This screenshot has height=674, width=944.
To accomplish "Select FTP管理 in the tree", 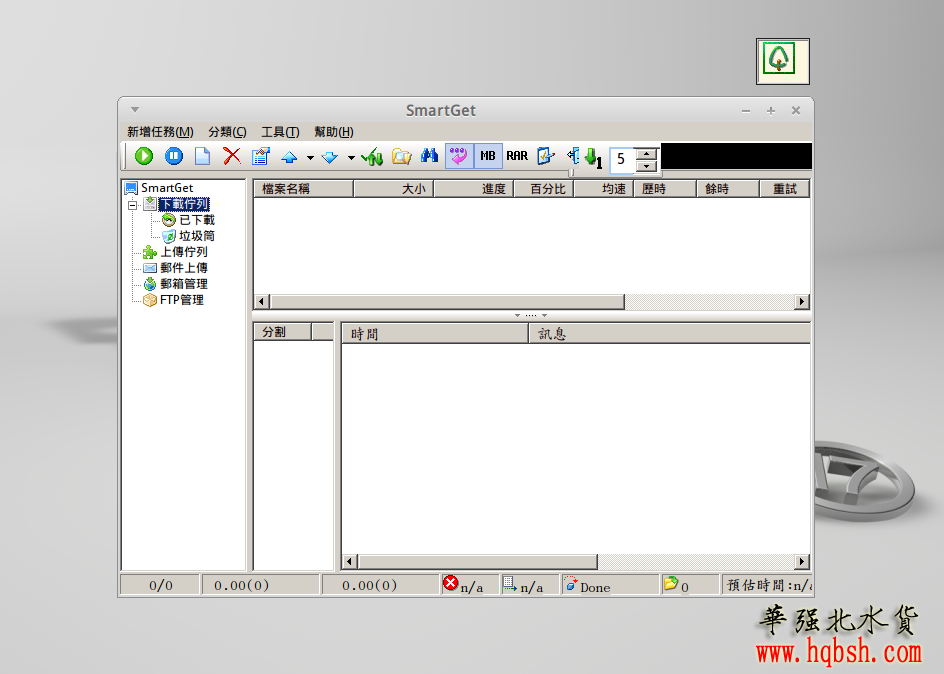I will click(x=181, y=300).
